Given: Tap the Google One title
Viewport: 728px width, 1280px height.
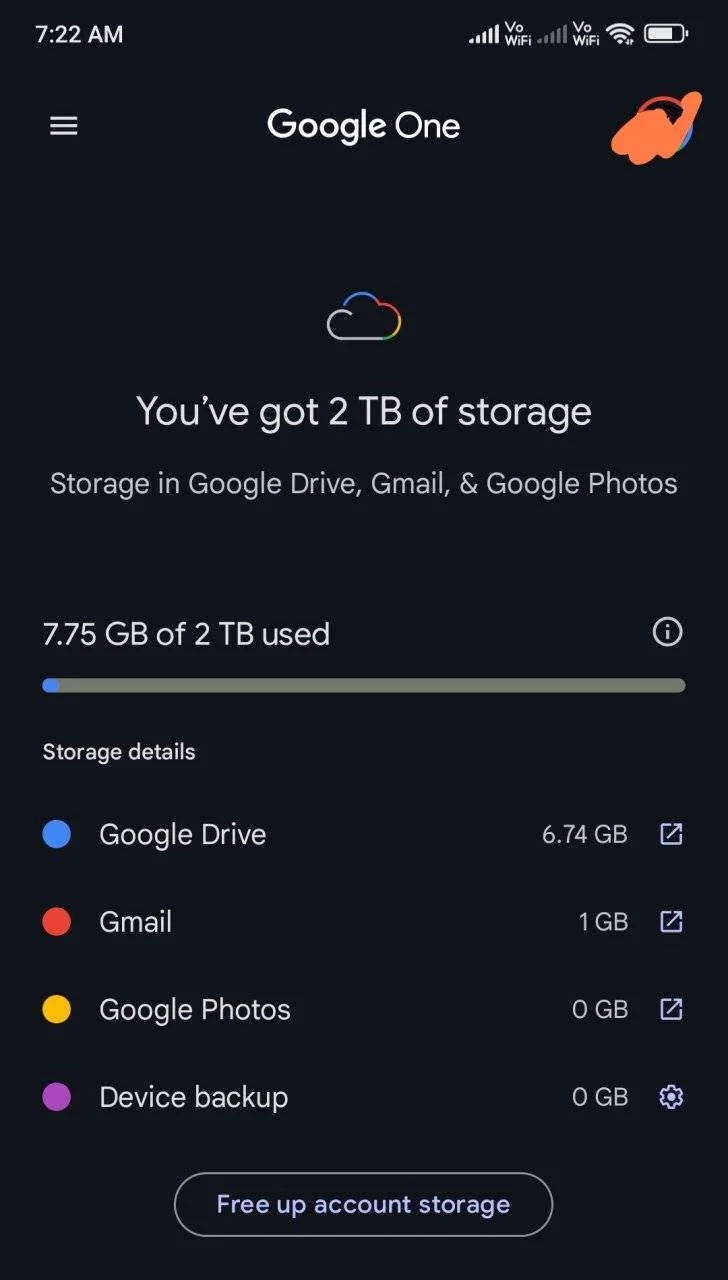Looking at the screenshot, I should 364,126.
